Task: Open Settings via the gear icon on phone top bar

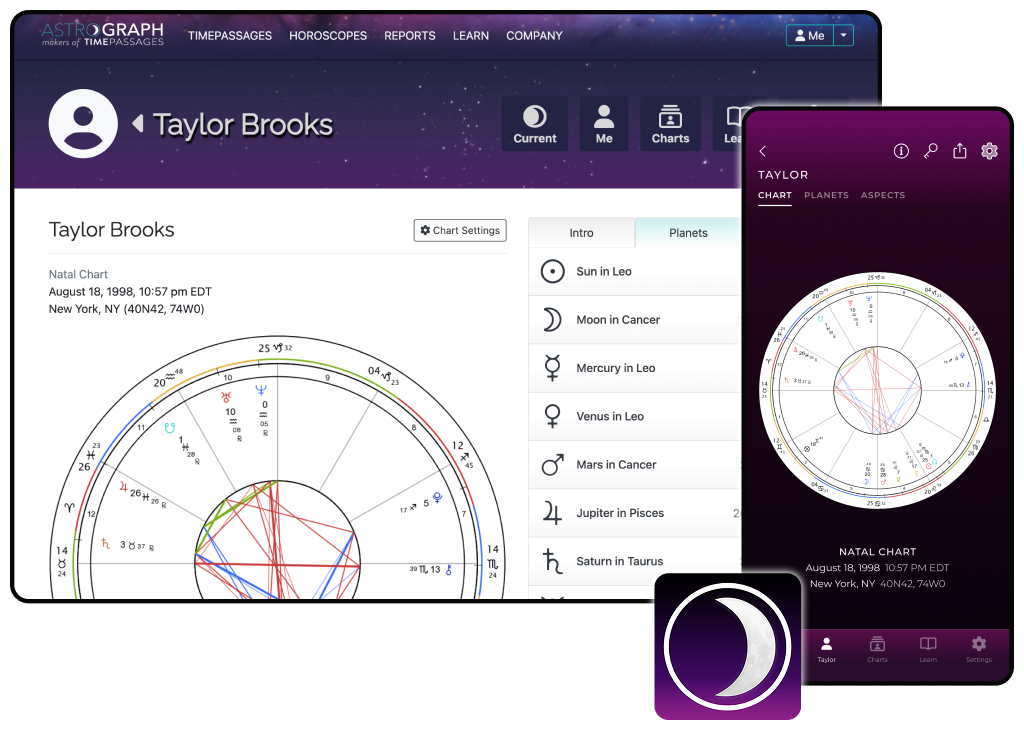Action: coord(989,150)
